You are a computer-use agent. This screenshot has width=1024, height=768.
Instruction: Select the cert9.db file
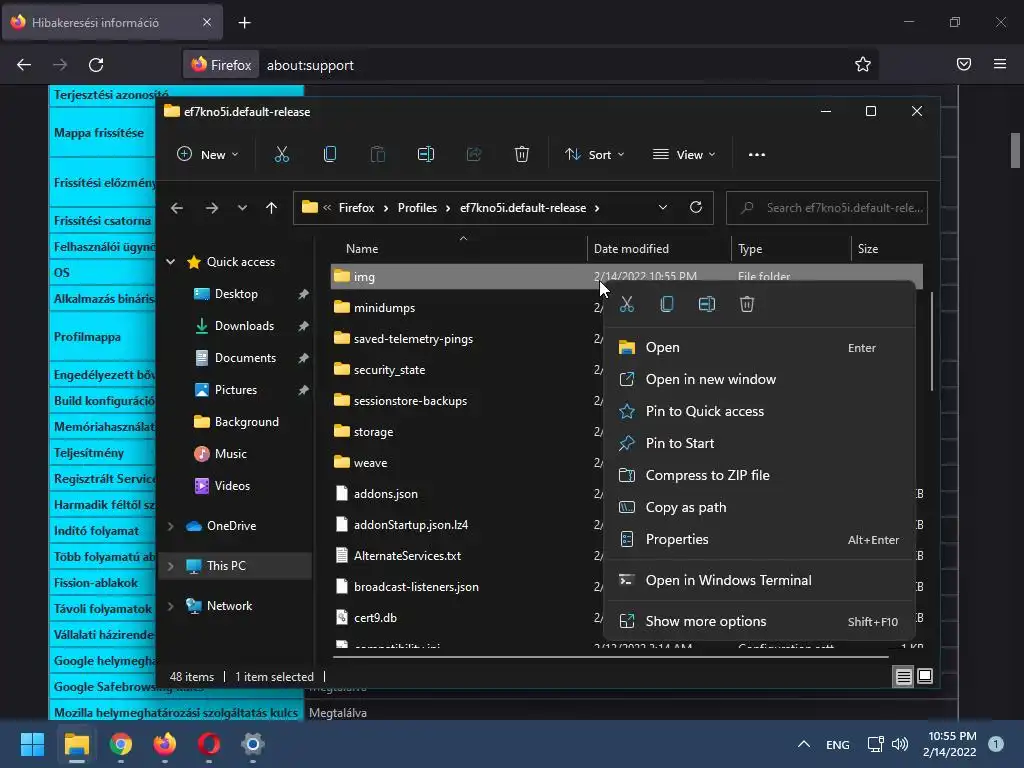coord(375,618)
